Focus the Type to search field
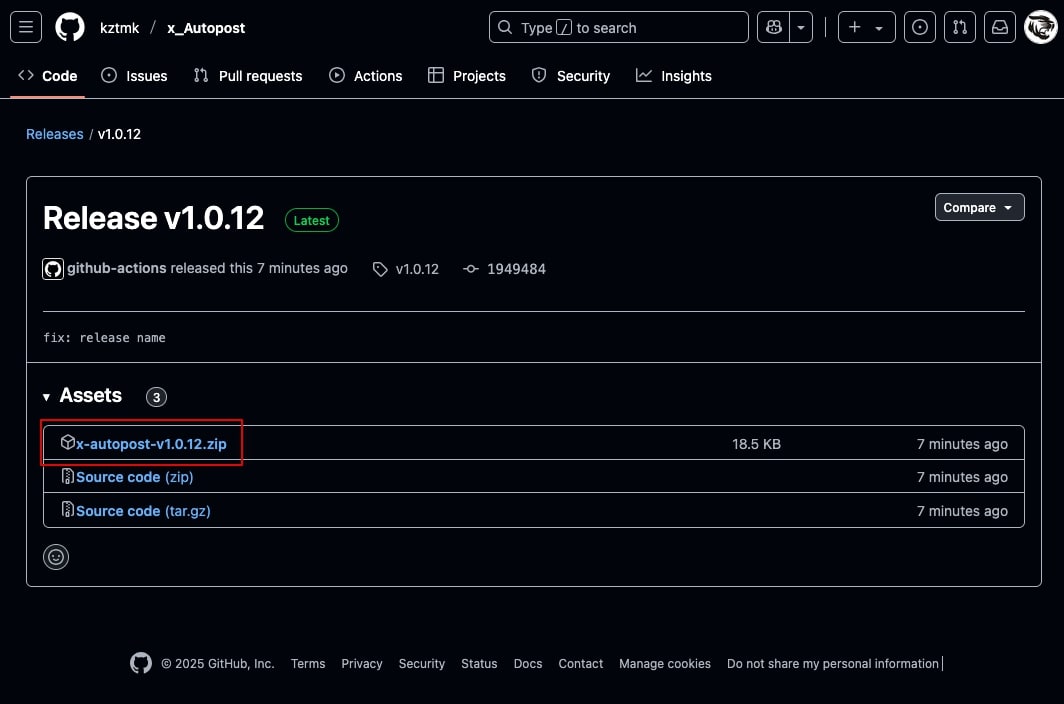The height and width of the screenshot is (704, 1064). pyautogui.click(x=618, y=27)
